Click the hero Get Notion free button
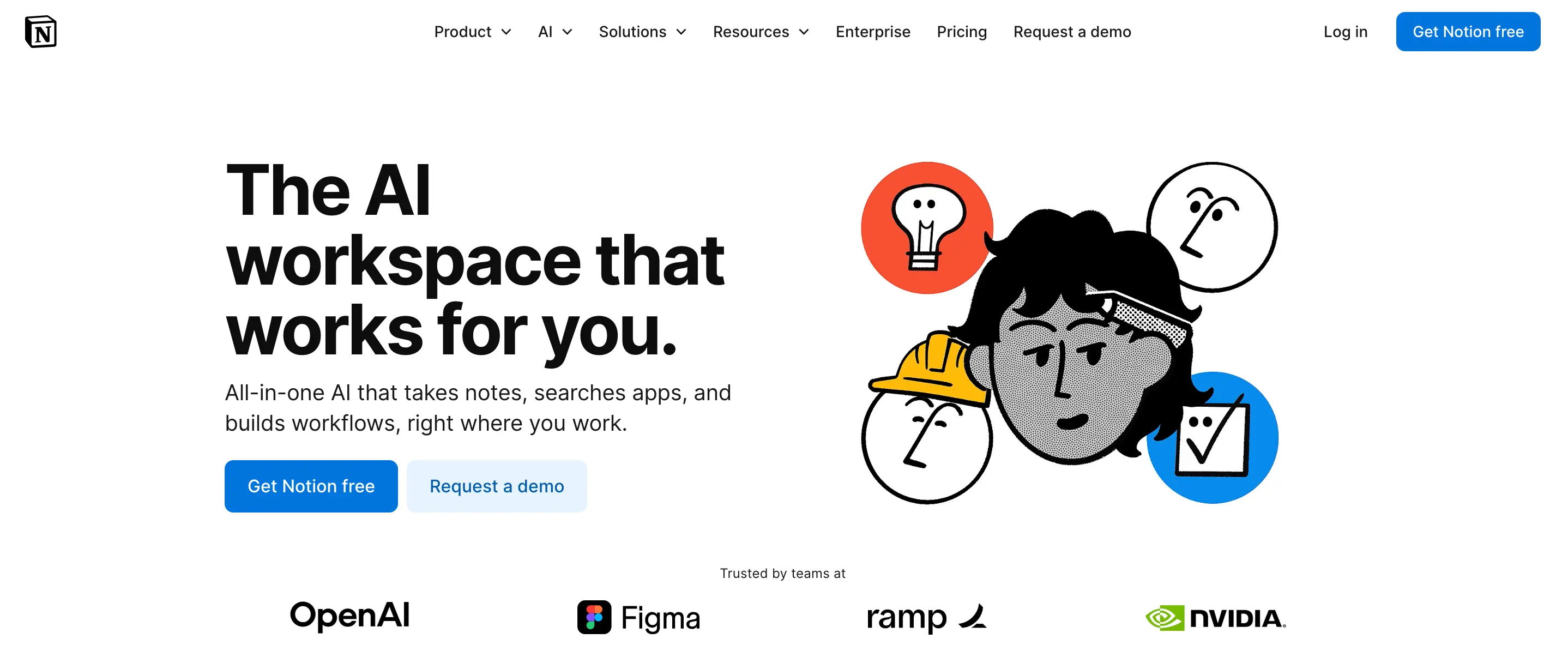The image size is (1568, 663). (x=311, y=486)
